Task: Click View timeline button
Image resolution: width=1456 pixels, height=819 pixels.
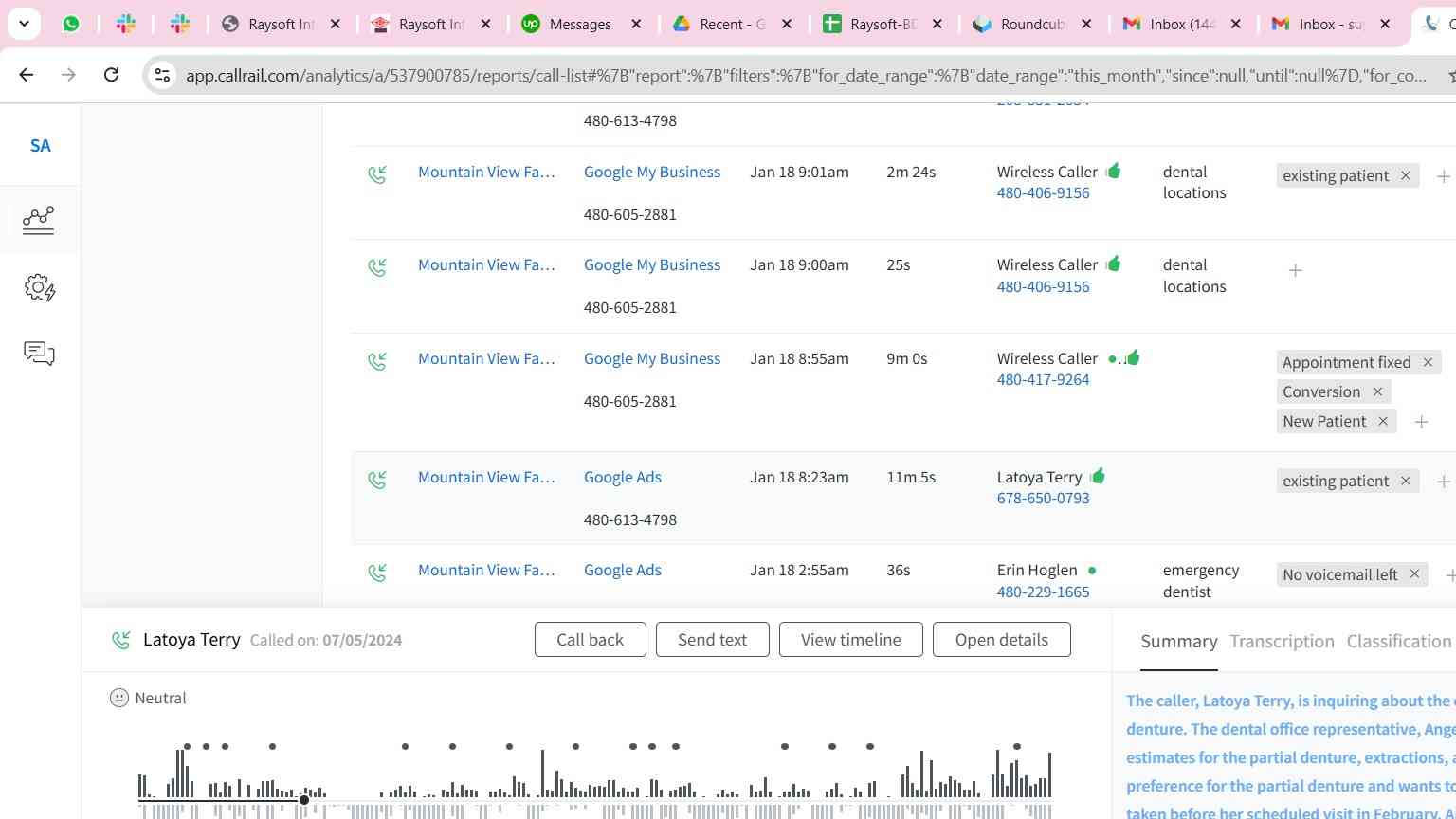Action: click(851, 640)
